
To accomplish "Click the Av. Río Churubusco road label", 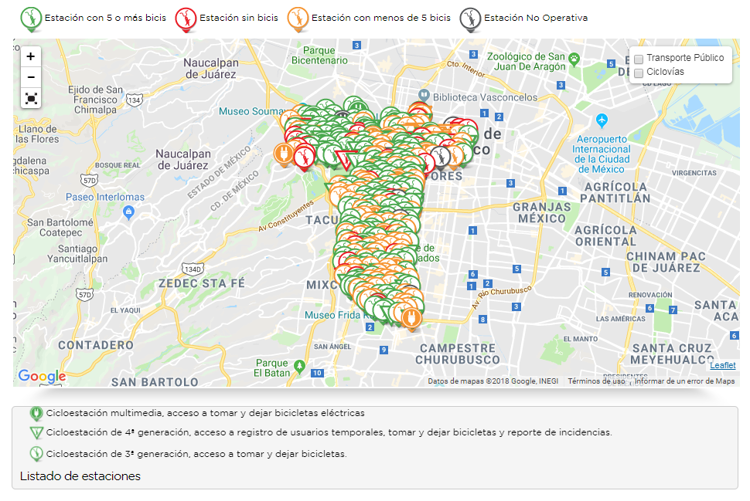I will (x=501, y=297).
